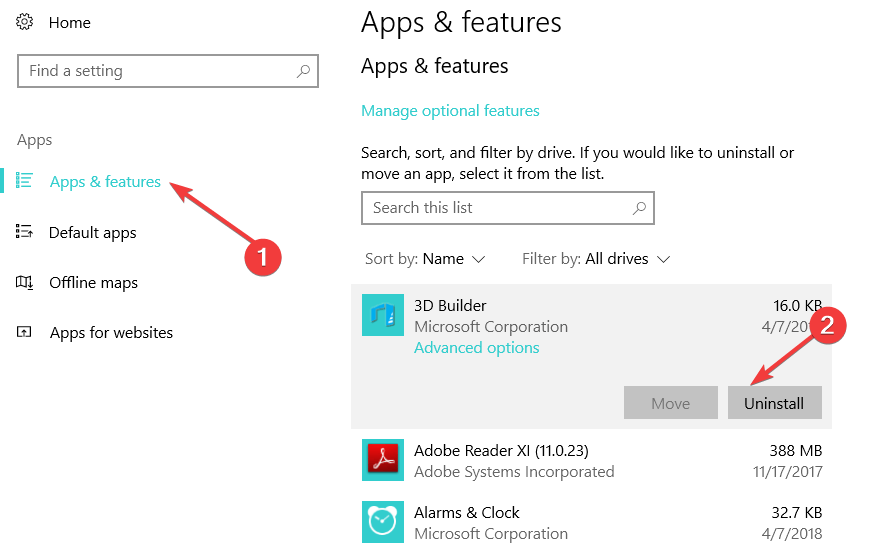Focus the Find a setting field
870x556 pixels.
pos(155,71)
